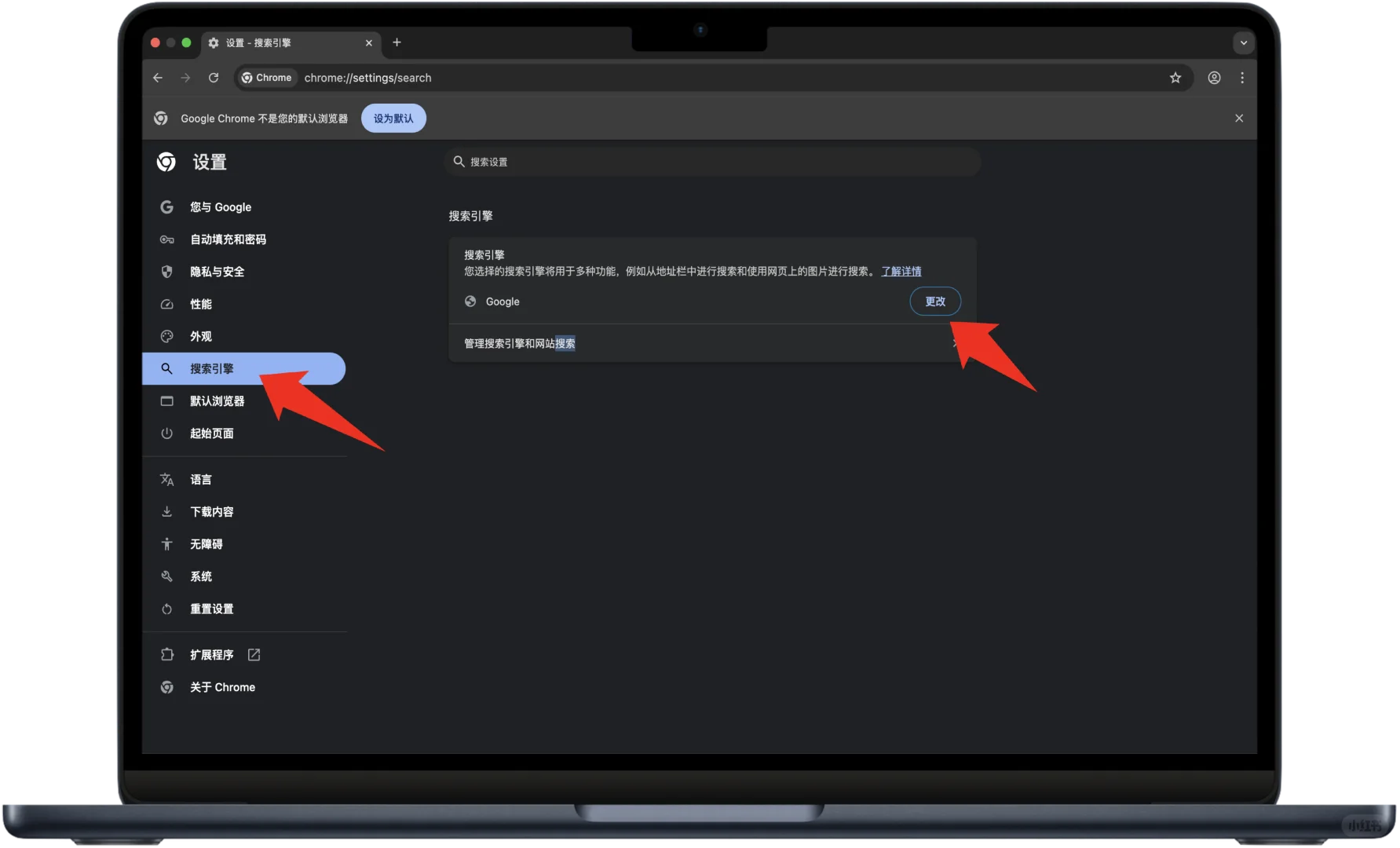Open 自动填充和密码 section
The width and height of the screenshot is (1400, 848).
pos(228,239)
